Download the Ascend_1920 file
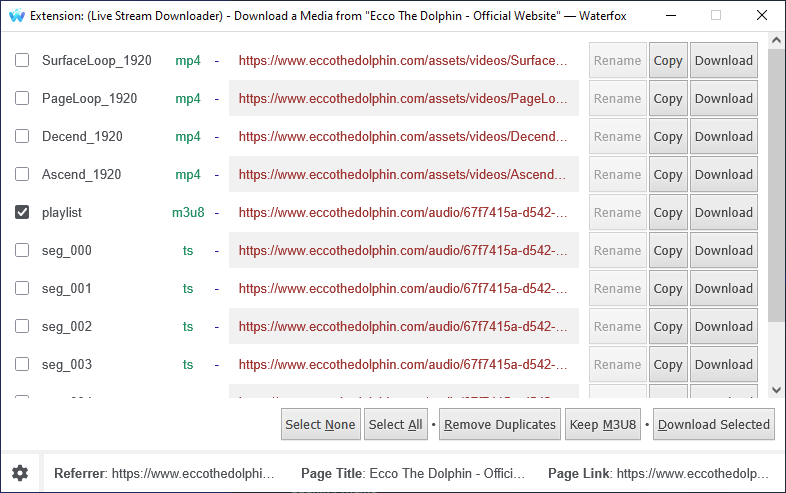 coord(723,175)
